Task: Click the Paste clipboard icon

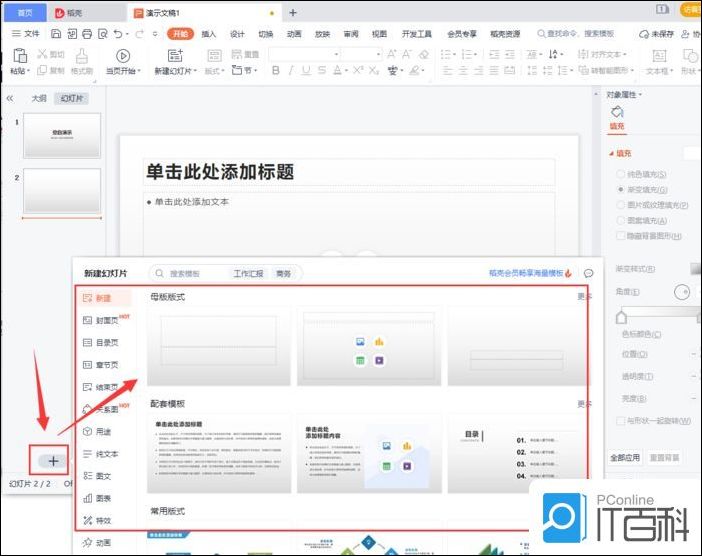Action: [x=20, y=56]
